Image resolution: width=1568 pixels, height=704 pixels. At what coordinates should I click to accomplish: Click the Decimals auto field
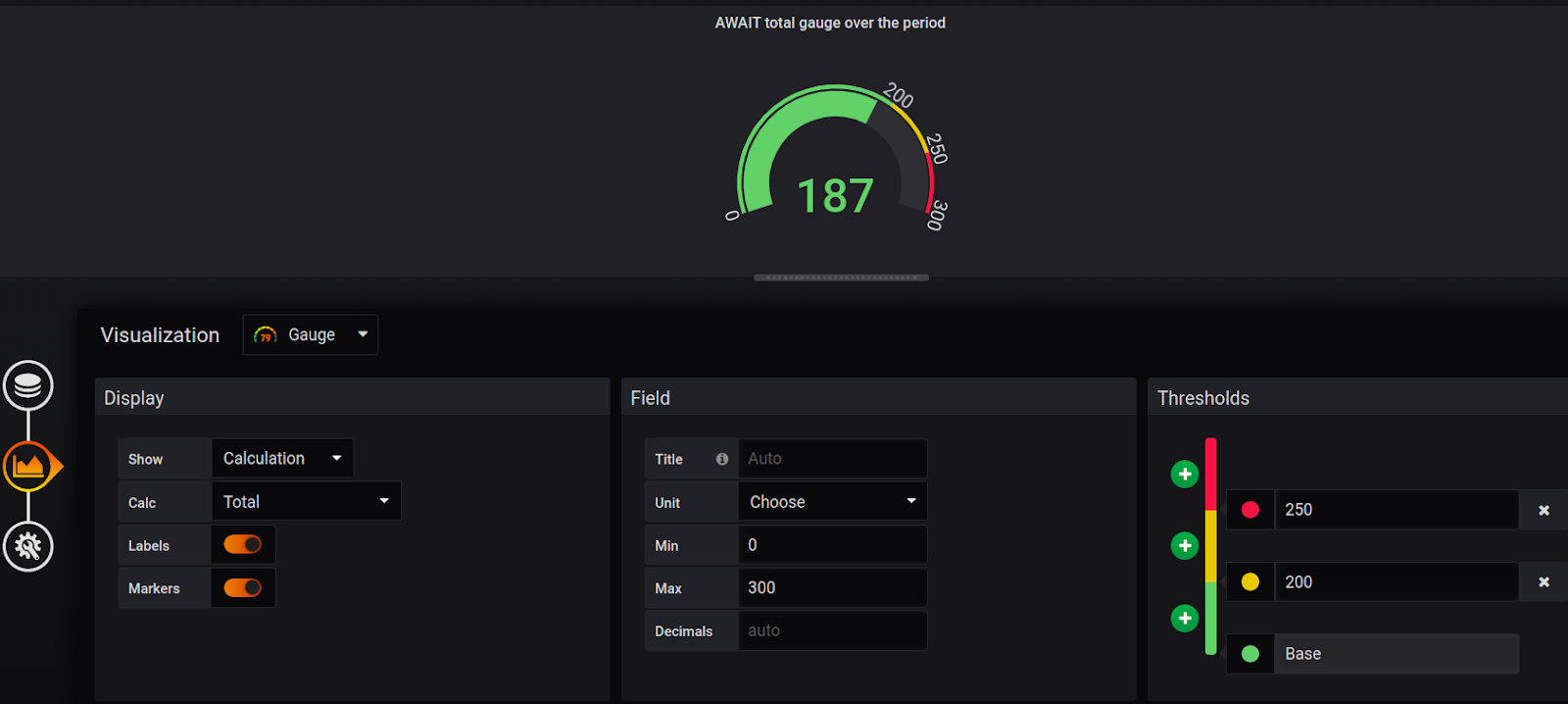(832, 631)
